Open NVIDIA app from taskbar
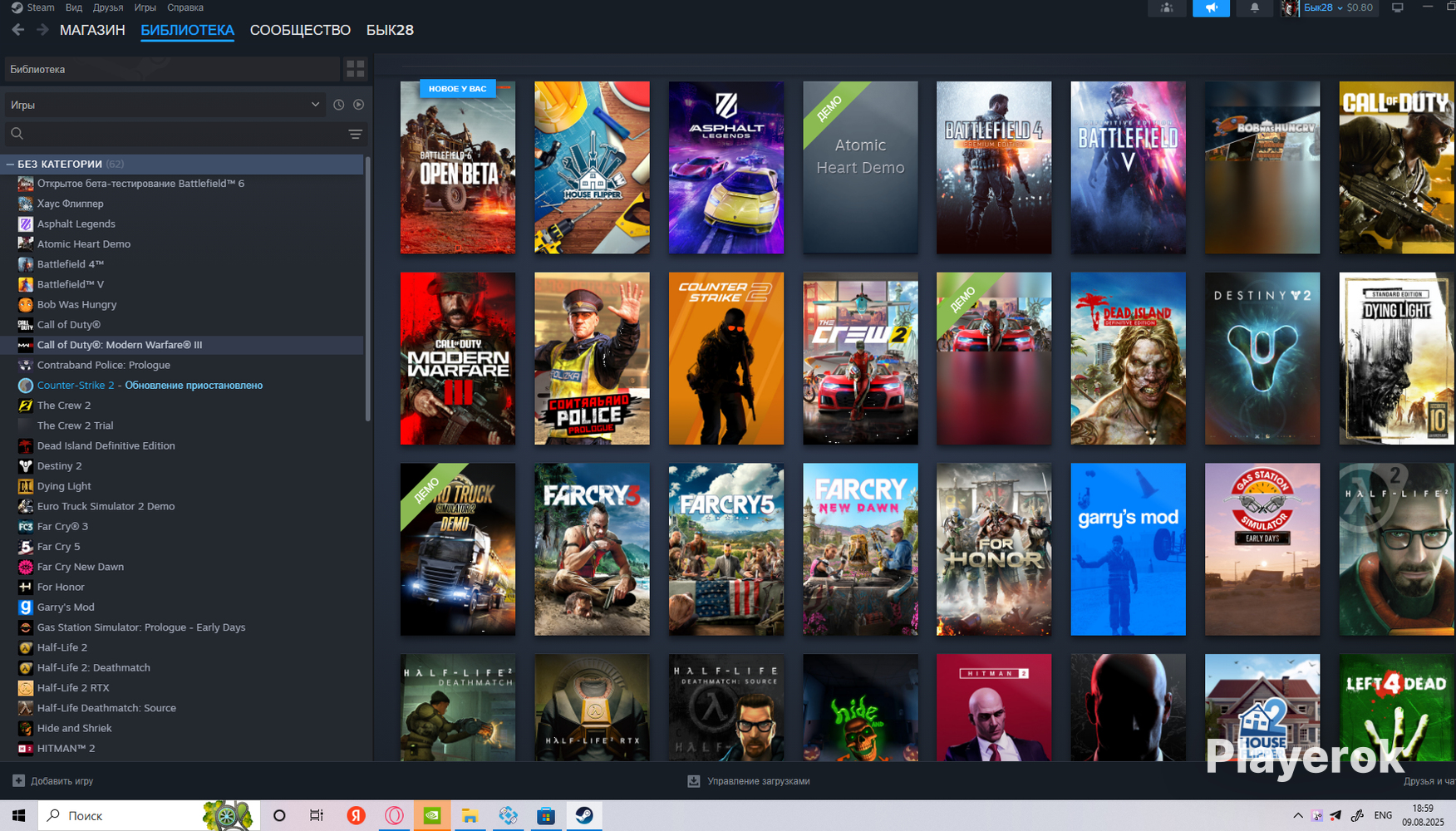The image size is (1456, 831). click(x=432, y=816)
